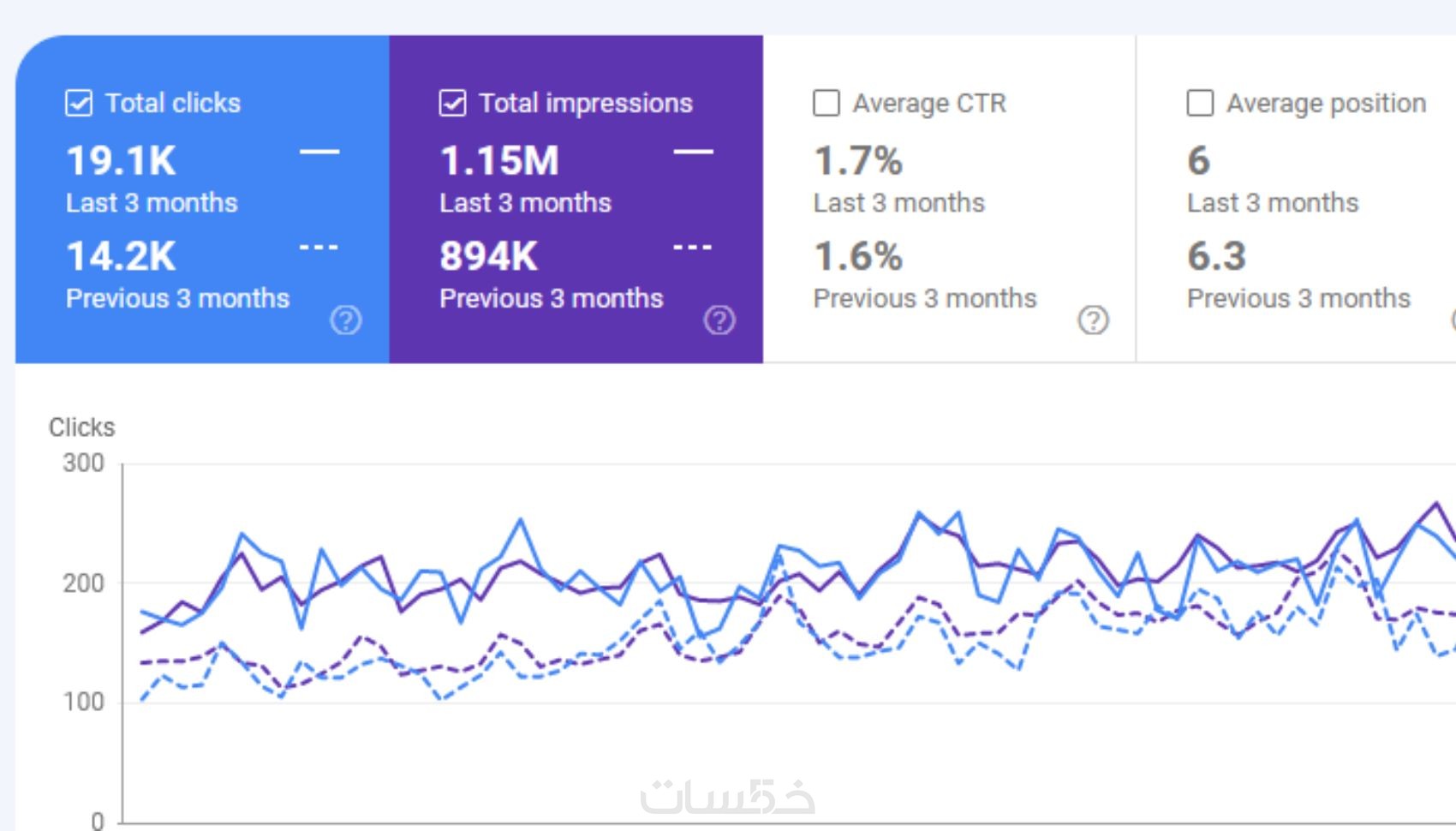Viewport: 1456px width, 831px height.
Task: Click "Last 3 months" under 1.7%
Action: pyautogui.click(x=899, y=203)
